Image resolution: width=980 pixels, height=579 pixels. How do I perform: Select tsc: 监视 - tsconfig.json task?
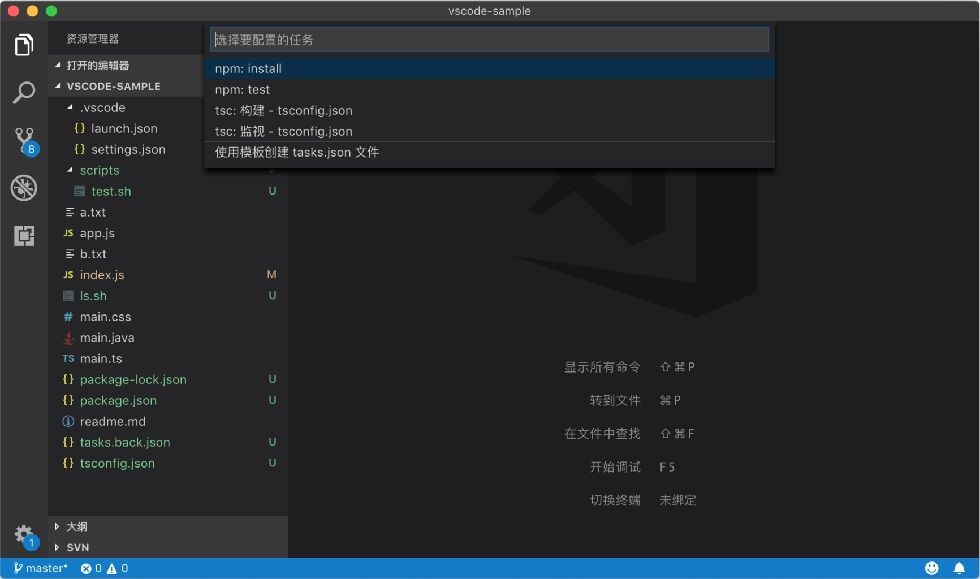[x=489, y=131]
